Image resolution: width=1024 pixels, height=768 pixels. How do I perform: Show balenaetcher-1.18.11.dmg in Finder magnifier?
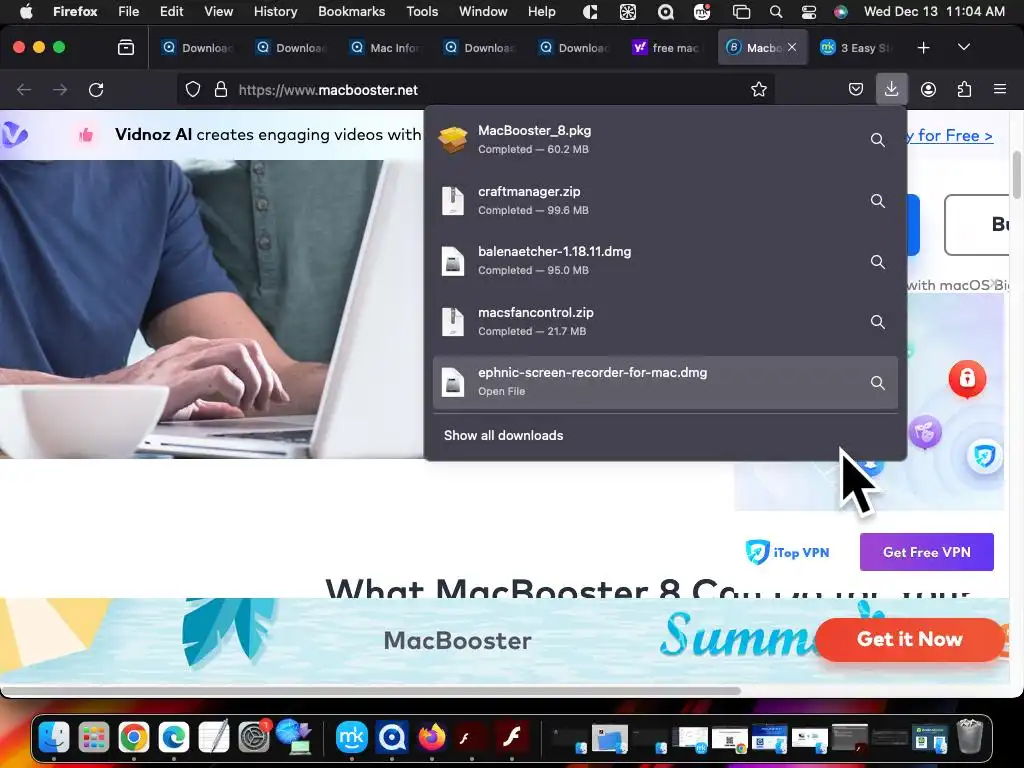pyautogui.click(x=878, y=261)
